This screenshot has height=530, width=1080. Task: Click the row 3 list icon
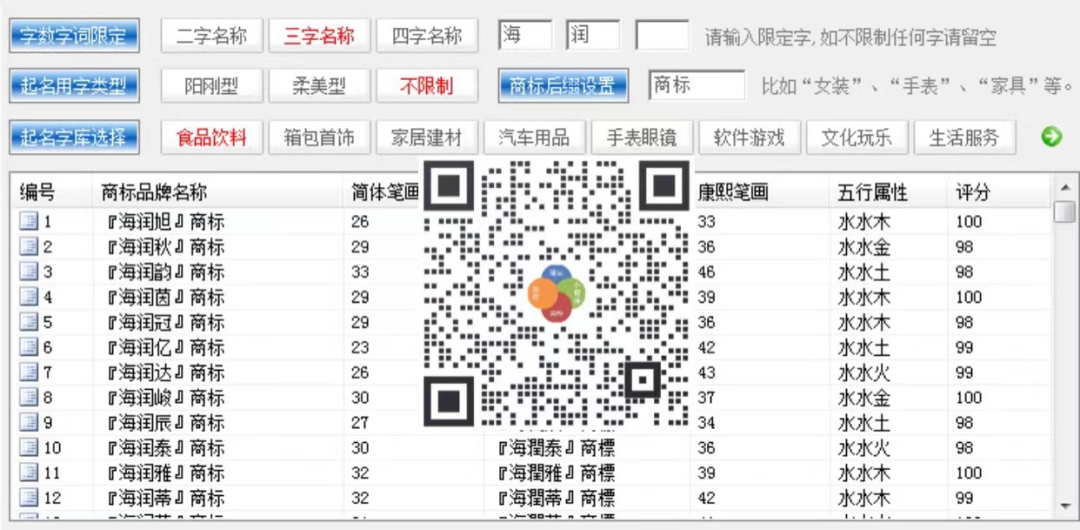tap(28, 272)
